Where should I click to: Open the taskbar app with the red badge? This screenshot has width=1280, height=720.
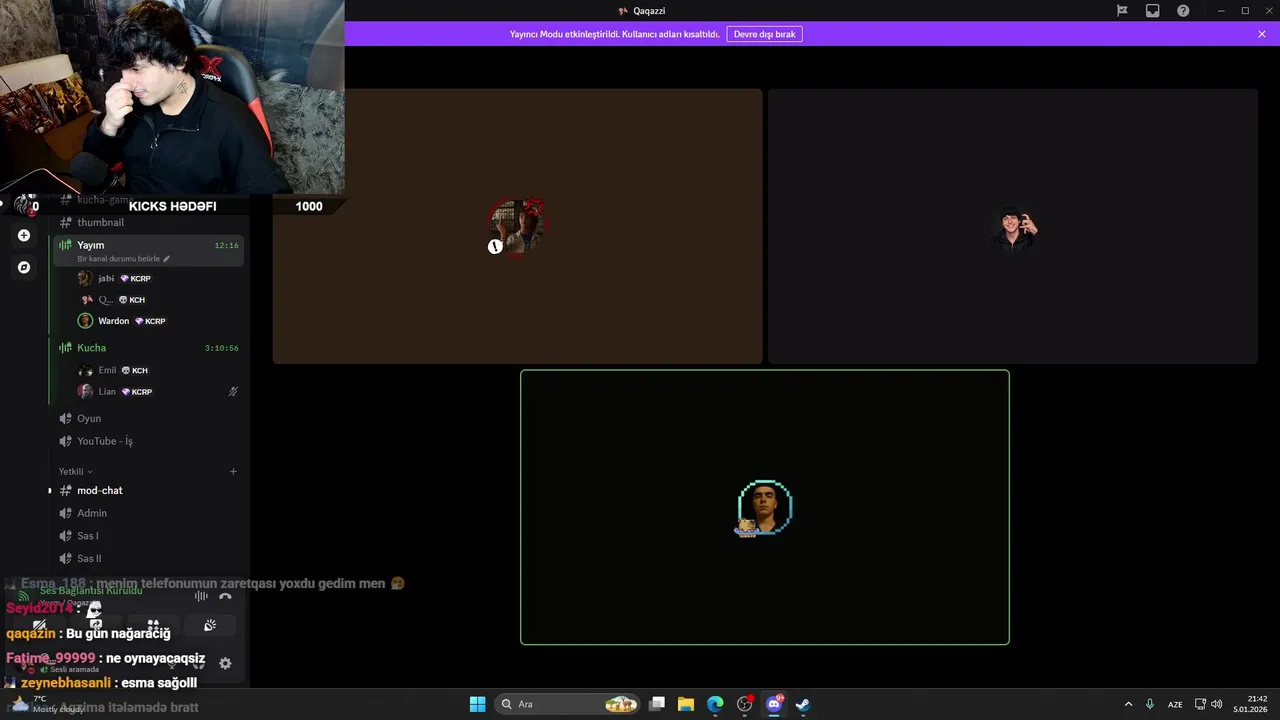click(745, 704)
